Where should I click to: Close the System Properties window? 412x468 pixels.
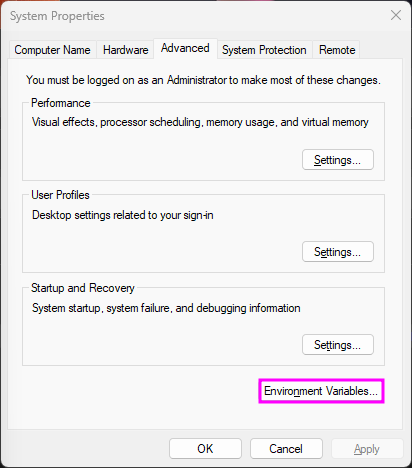tap(396, 15)
